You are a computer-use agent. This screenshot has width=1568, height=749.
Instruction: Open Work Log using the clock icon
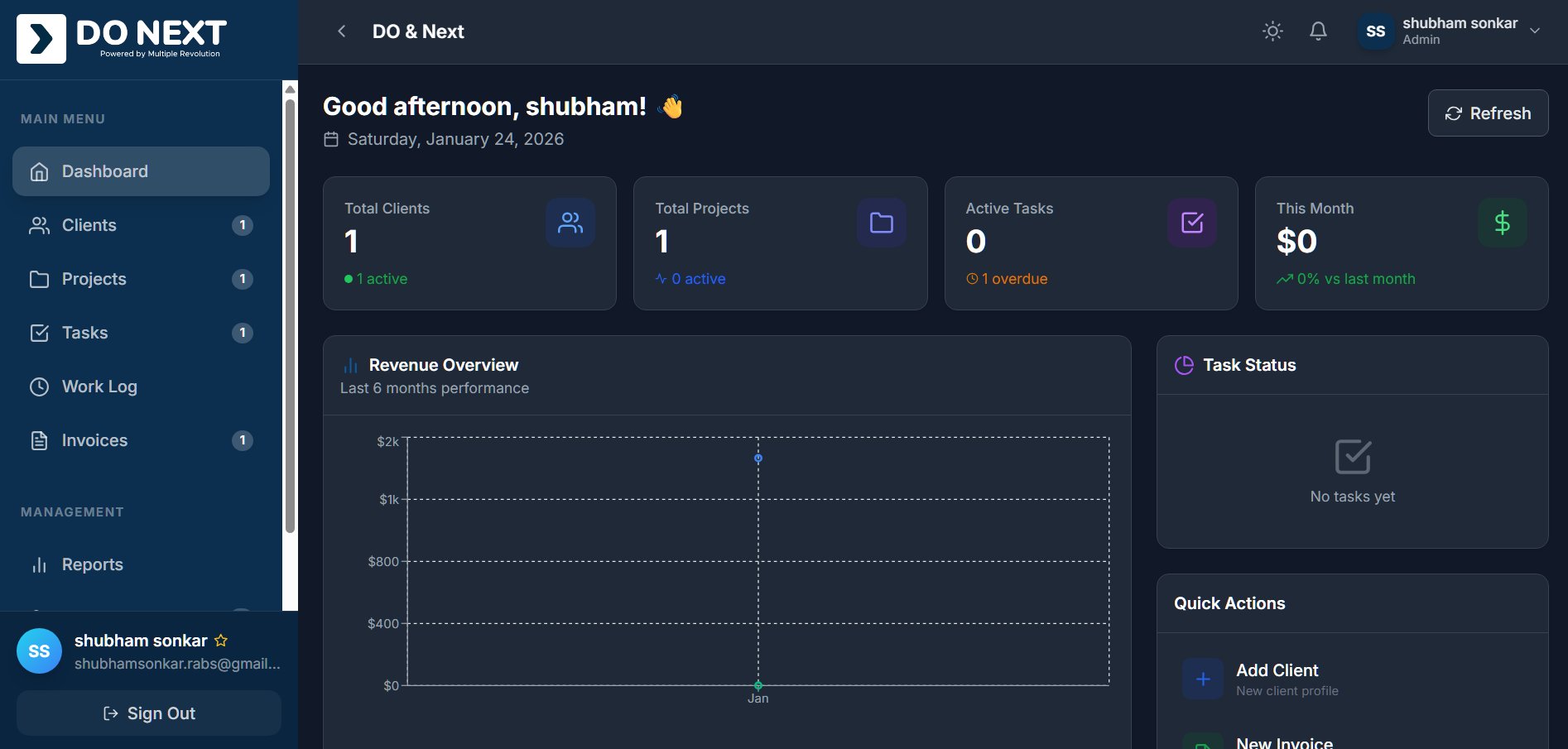[39, 387]
